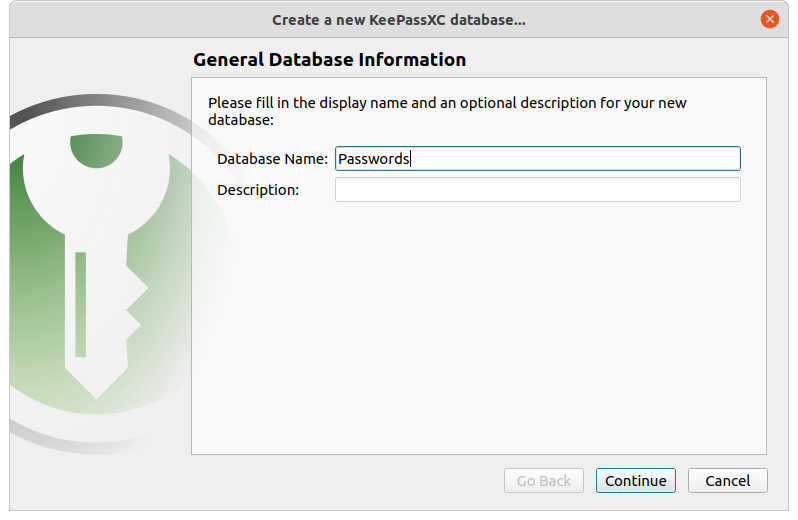Image resolution: width=798 pixels, height=520 pixels.
Task: Select the empty Description input field
Action: 537,190
